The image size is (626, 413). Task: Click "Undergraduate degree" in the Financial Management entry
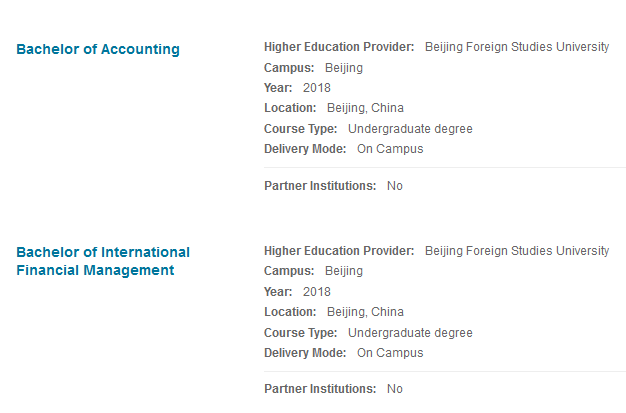point(410,333)
